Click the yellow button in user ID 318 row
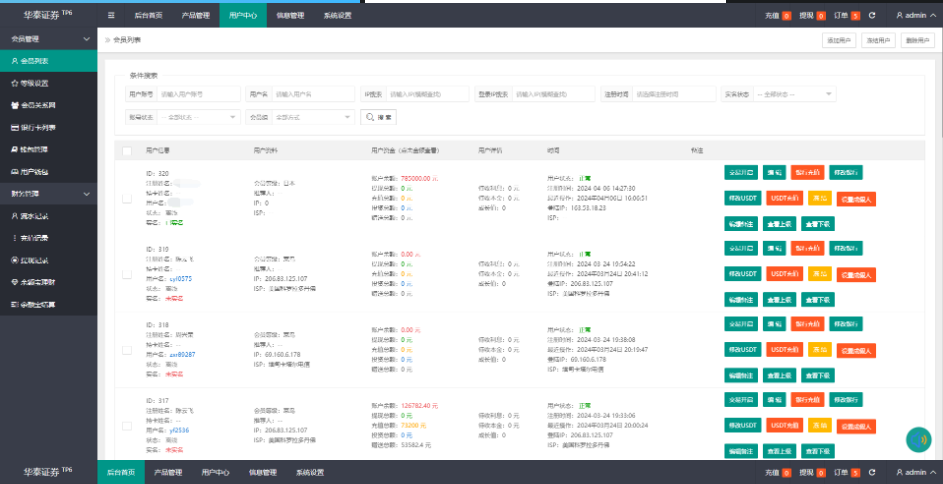 pos(820,349)
